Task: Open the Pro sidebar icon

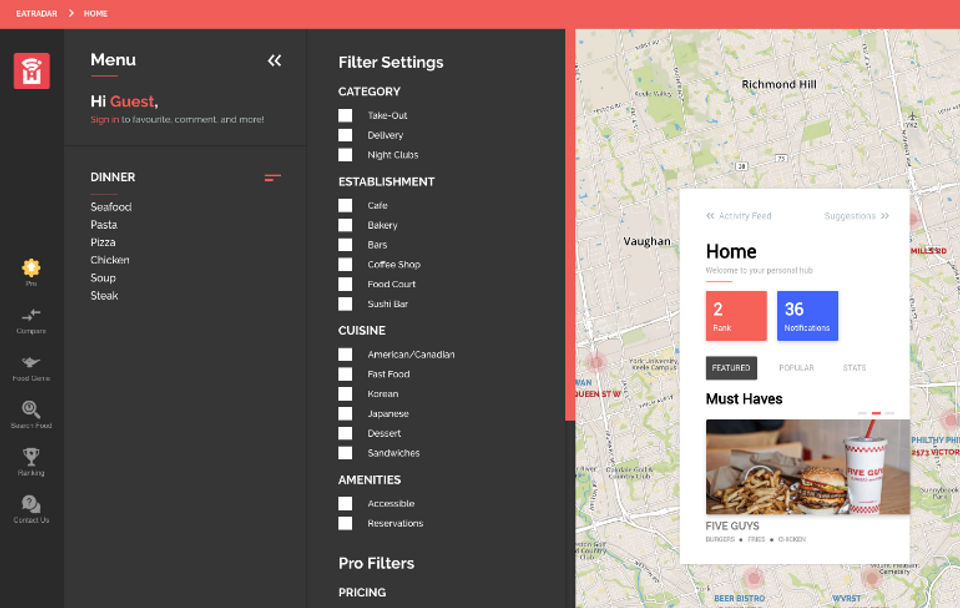Action: (x=31, y=272)
